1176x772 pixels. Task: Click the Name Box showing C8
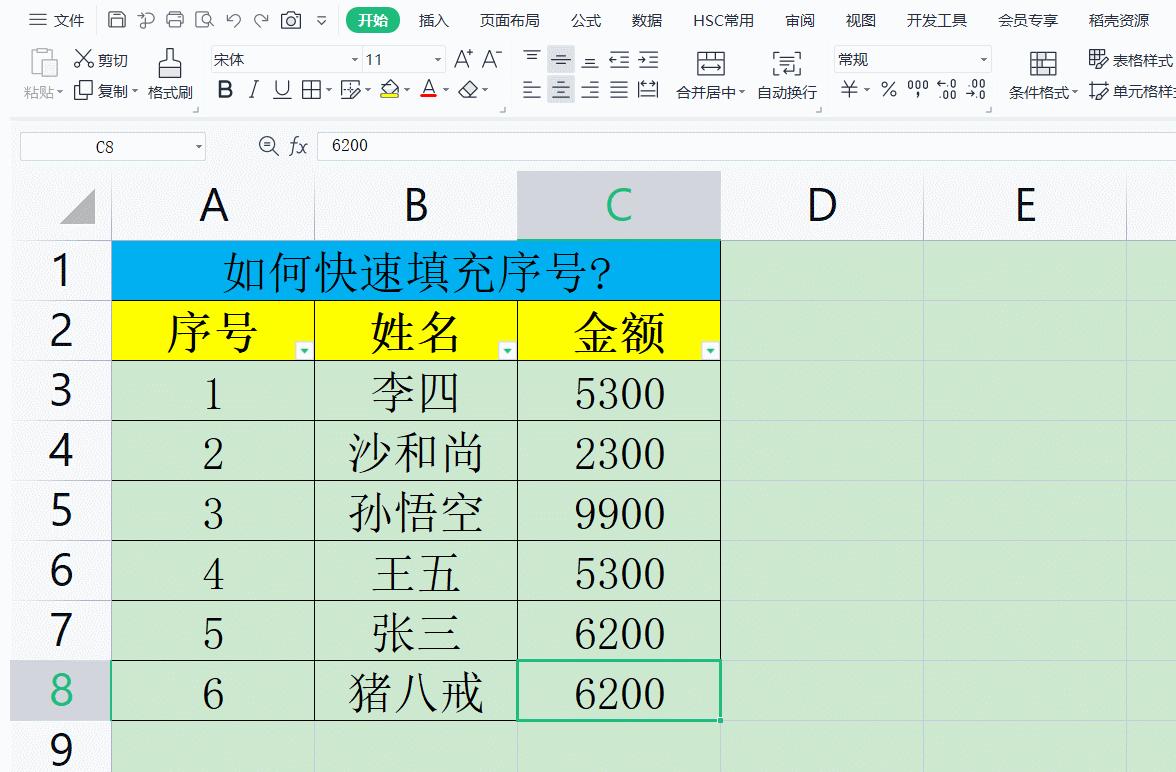point(105,146)
